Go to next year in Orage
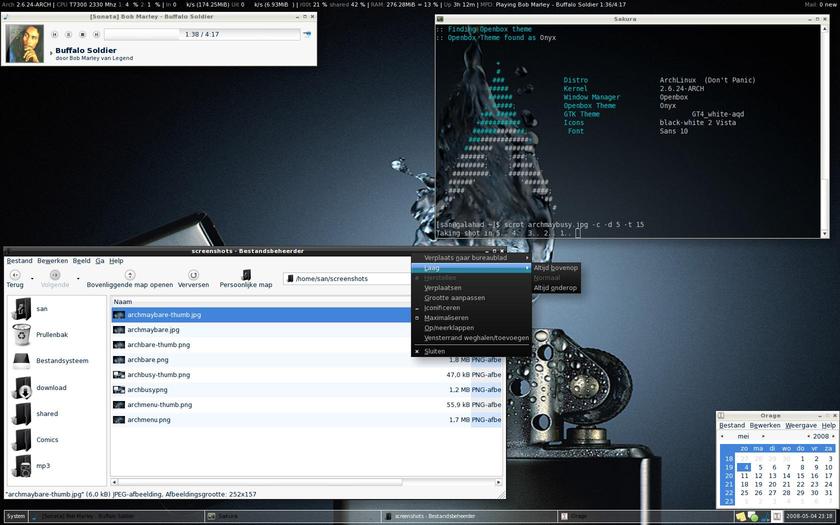The image size is (840, 525). (834, 437)
